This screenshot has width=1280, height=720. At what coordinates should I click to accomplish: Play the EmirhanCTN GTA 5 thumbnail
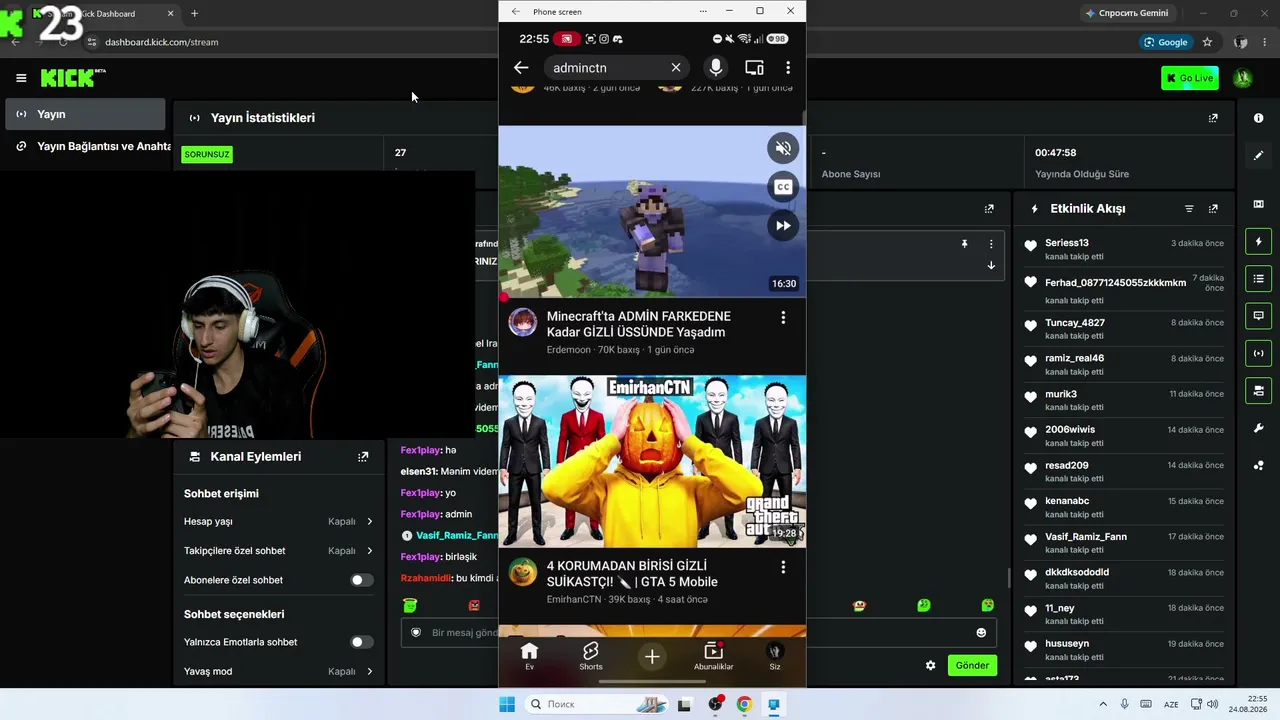point(652,461)
